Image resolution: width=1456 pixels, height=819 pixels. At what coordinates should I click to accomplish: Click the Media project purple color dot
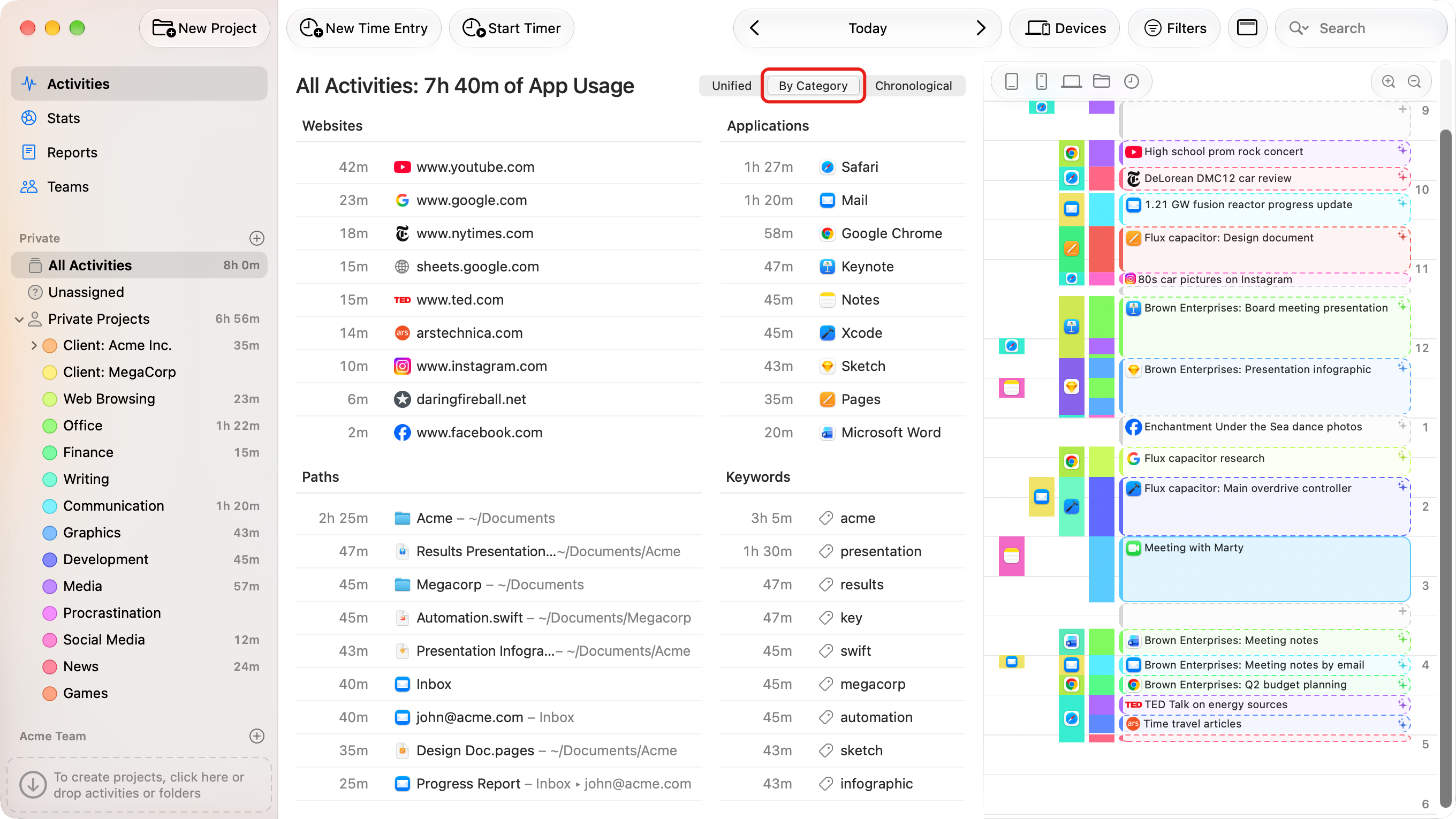[50, 586]
